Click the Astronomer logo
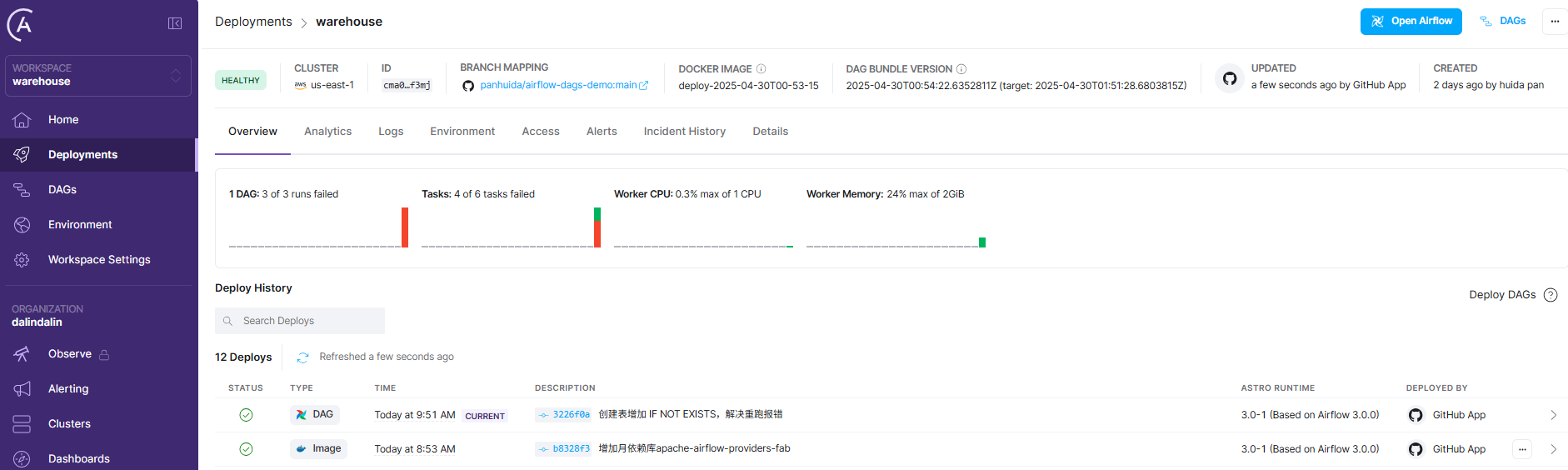This screenshot has height=470, width=1568. pos(21,25)
